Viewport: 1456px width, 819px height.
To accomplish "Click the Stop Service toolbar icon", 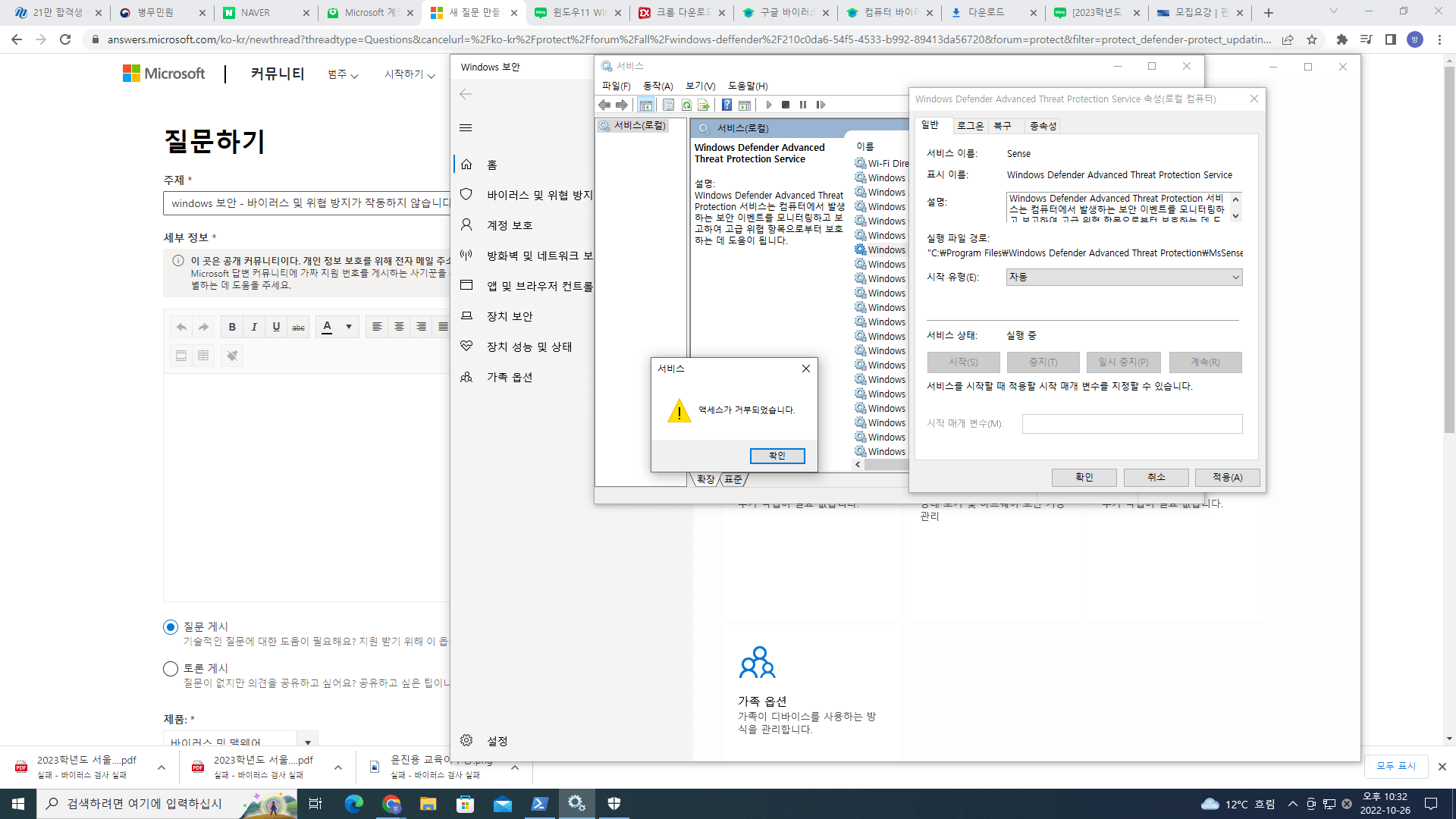I will [786, 105].
